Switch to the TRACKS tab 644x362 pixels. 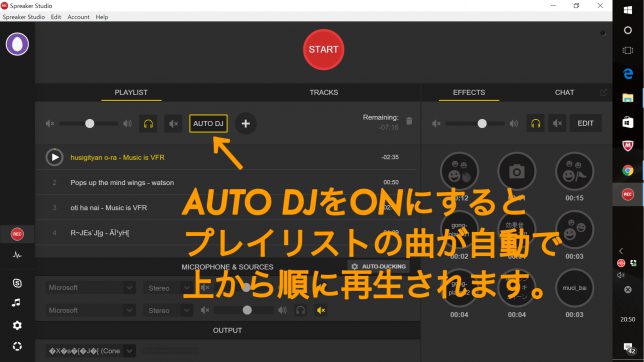324,92
